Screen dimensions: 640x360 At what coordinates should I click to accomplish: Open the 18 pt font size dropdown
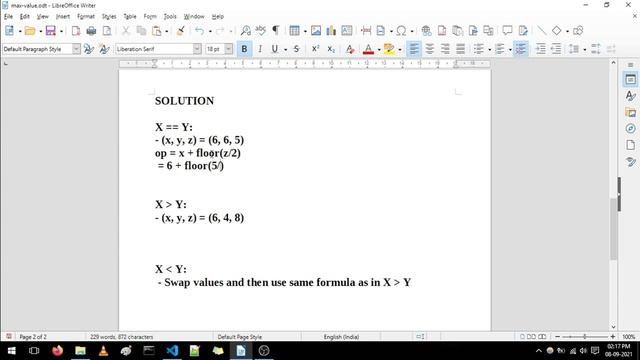coord(229,49)
